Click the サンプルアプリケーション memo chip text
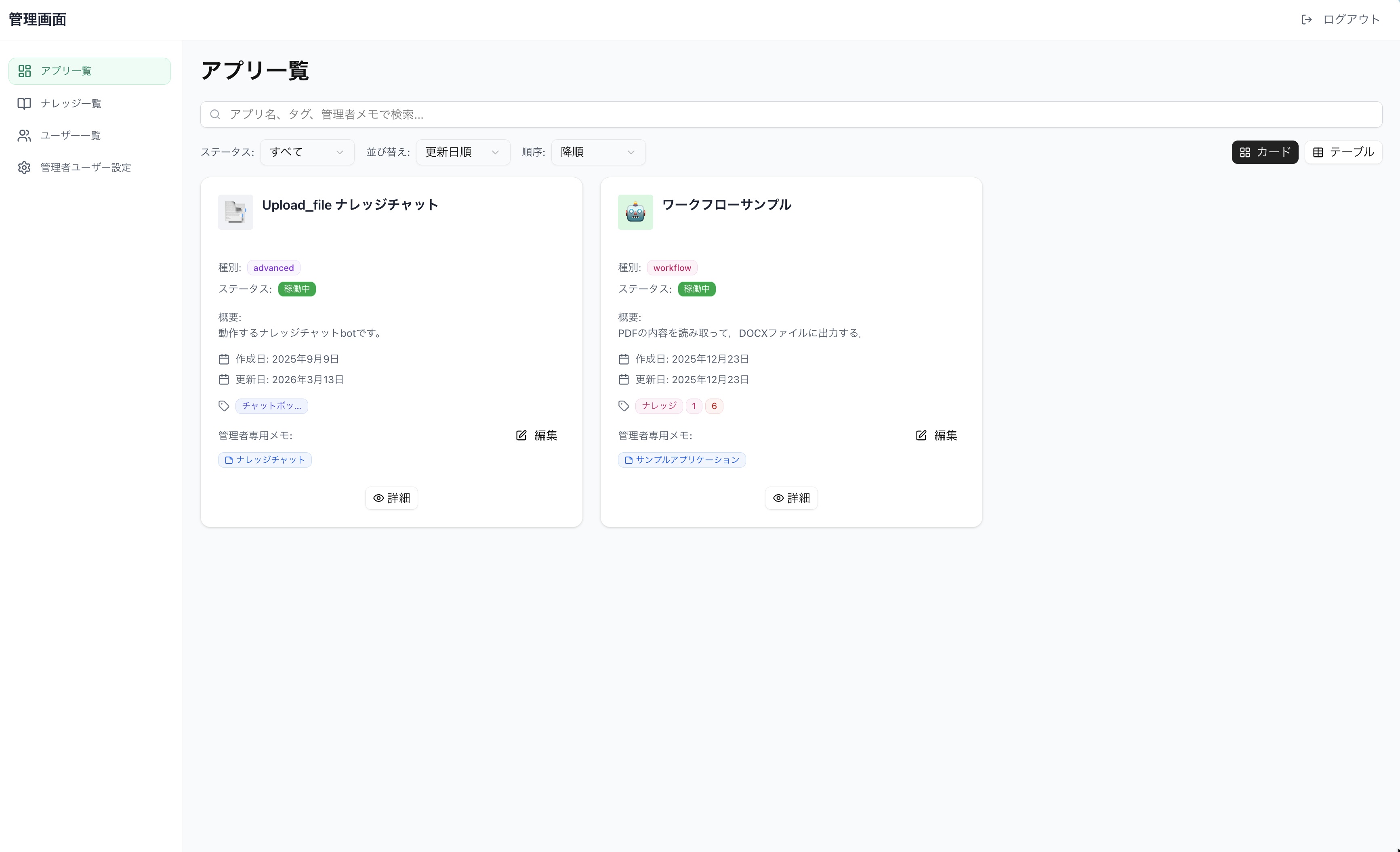 687,460
